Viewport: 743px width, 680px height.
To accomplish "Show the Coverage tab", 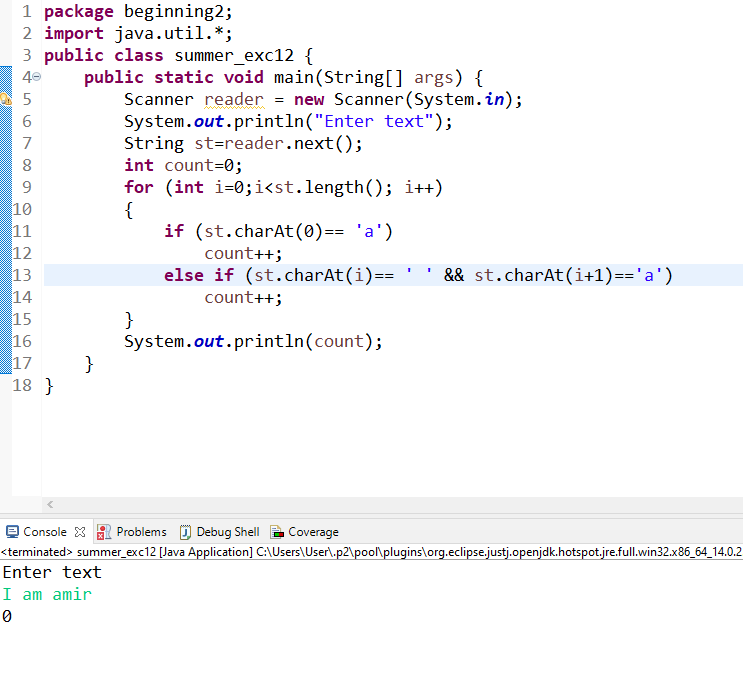I will tap(313, 532).
